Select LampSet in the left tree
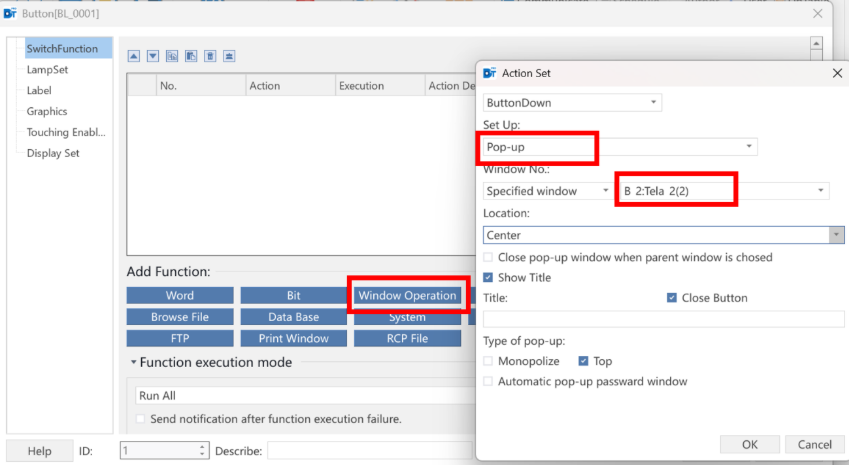Image resolution: width=849 pixels, height=465 pixels. coord(47,69)
